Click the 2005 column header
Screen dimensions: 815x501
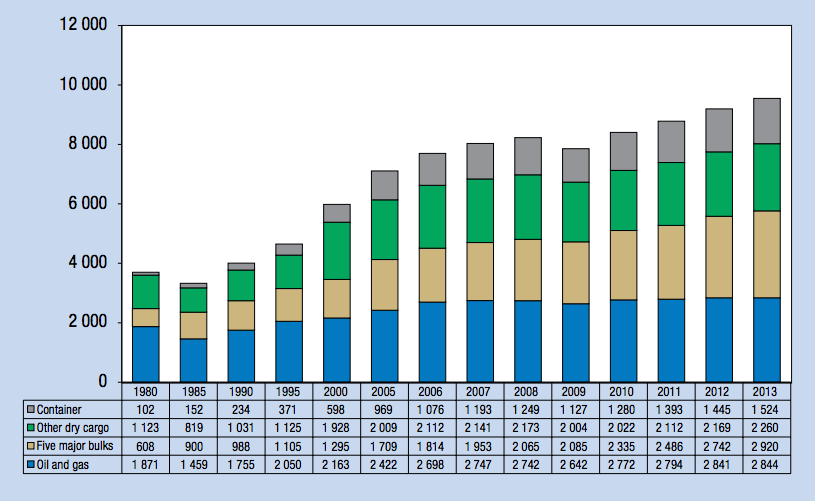(x=384, y=392)
